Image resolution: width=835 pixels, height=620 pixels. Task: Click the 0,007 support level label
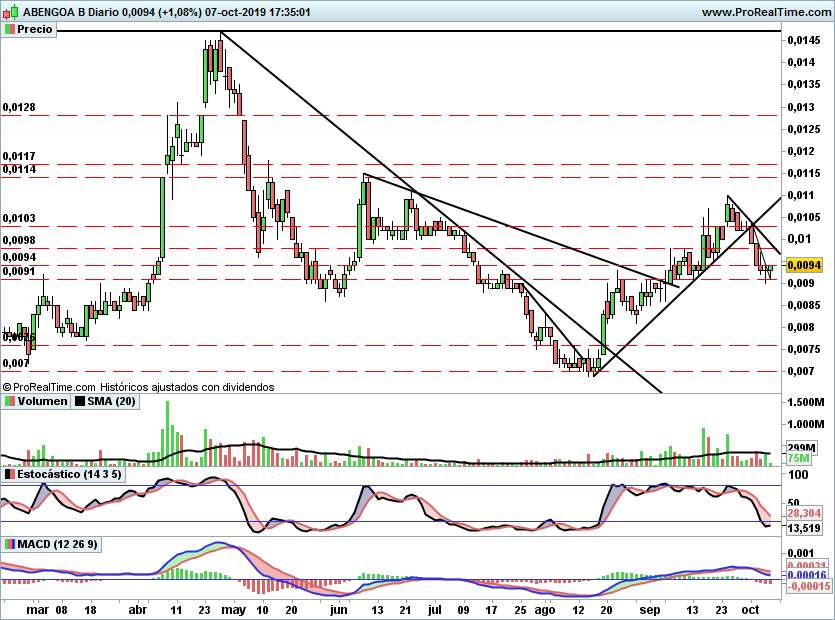point(16,363)
